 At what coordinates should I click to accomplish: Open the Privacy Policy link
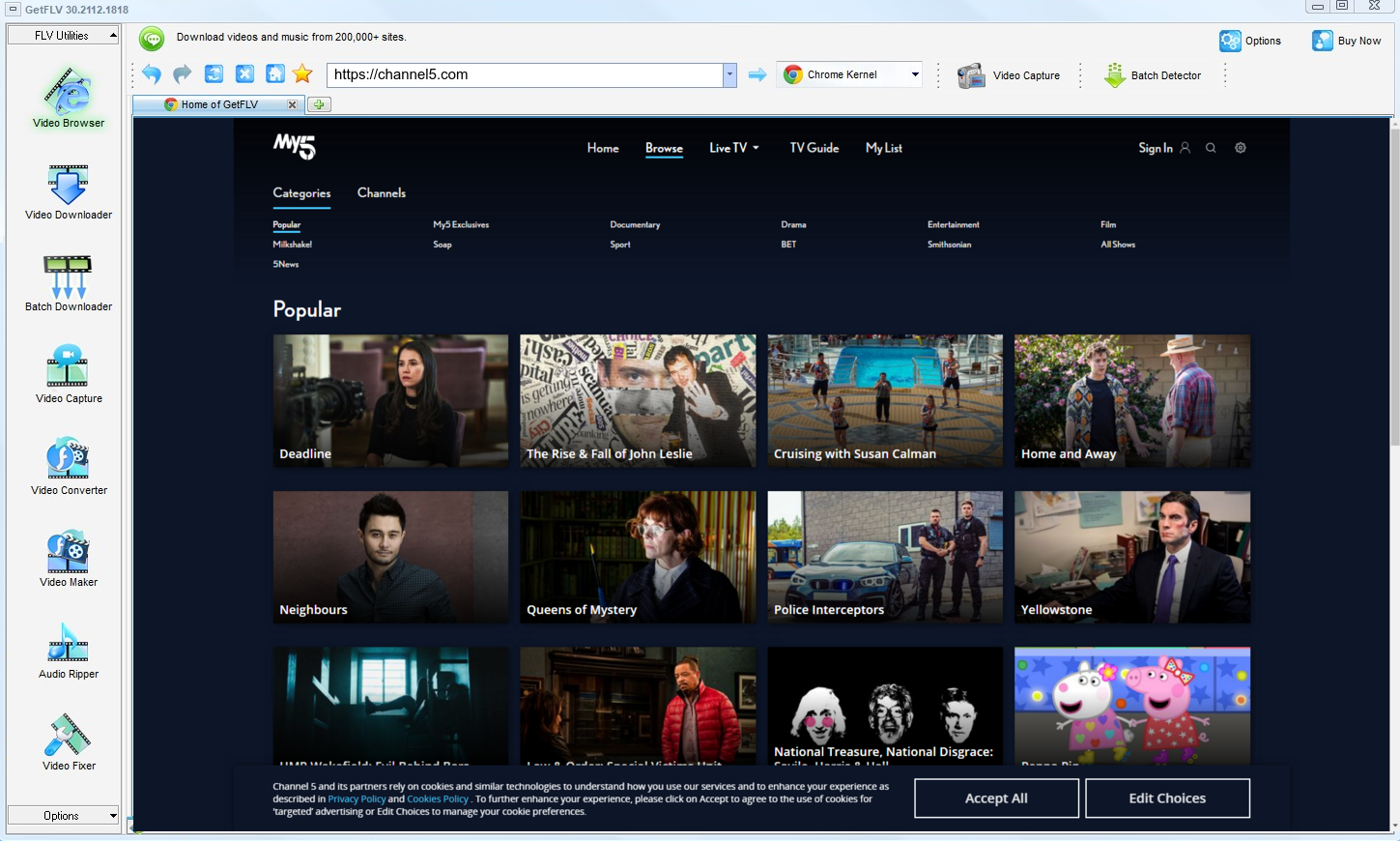point(357,799)
